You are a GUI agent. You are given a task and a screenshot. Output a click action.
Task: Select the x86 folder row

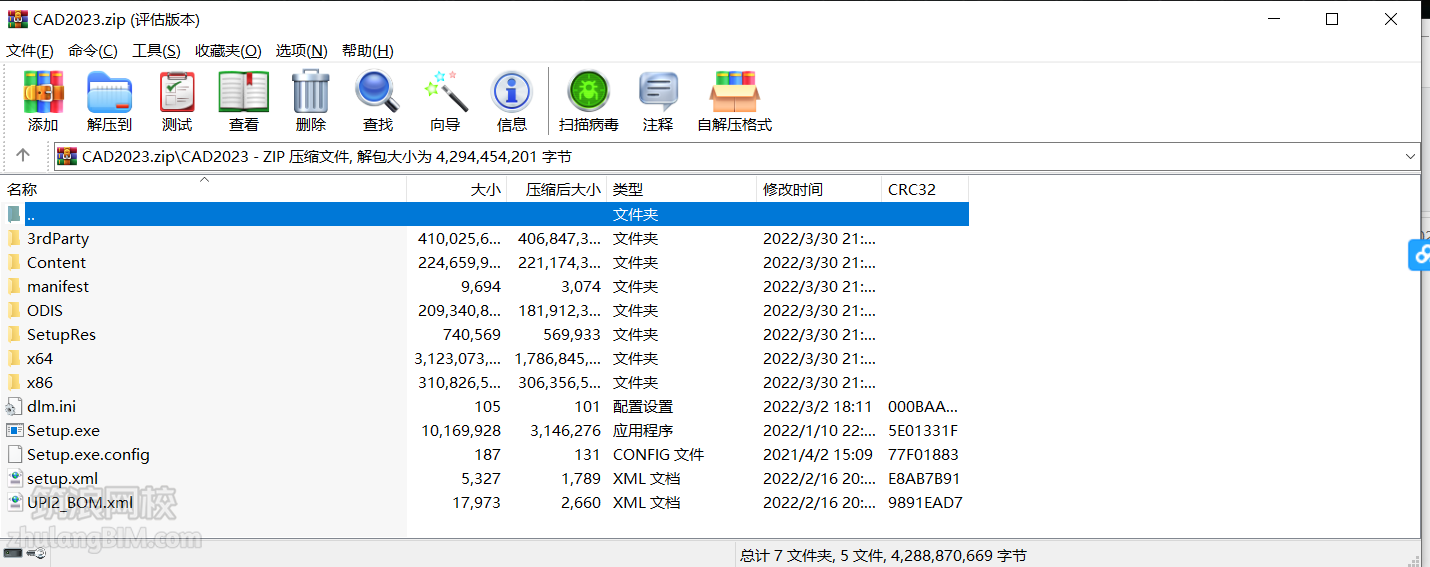[x=485, y=382]
